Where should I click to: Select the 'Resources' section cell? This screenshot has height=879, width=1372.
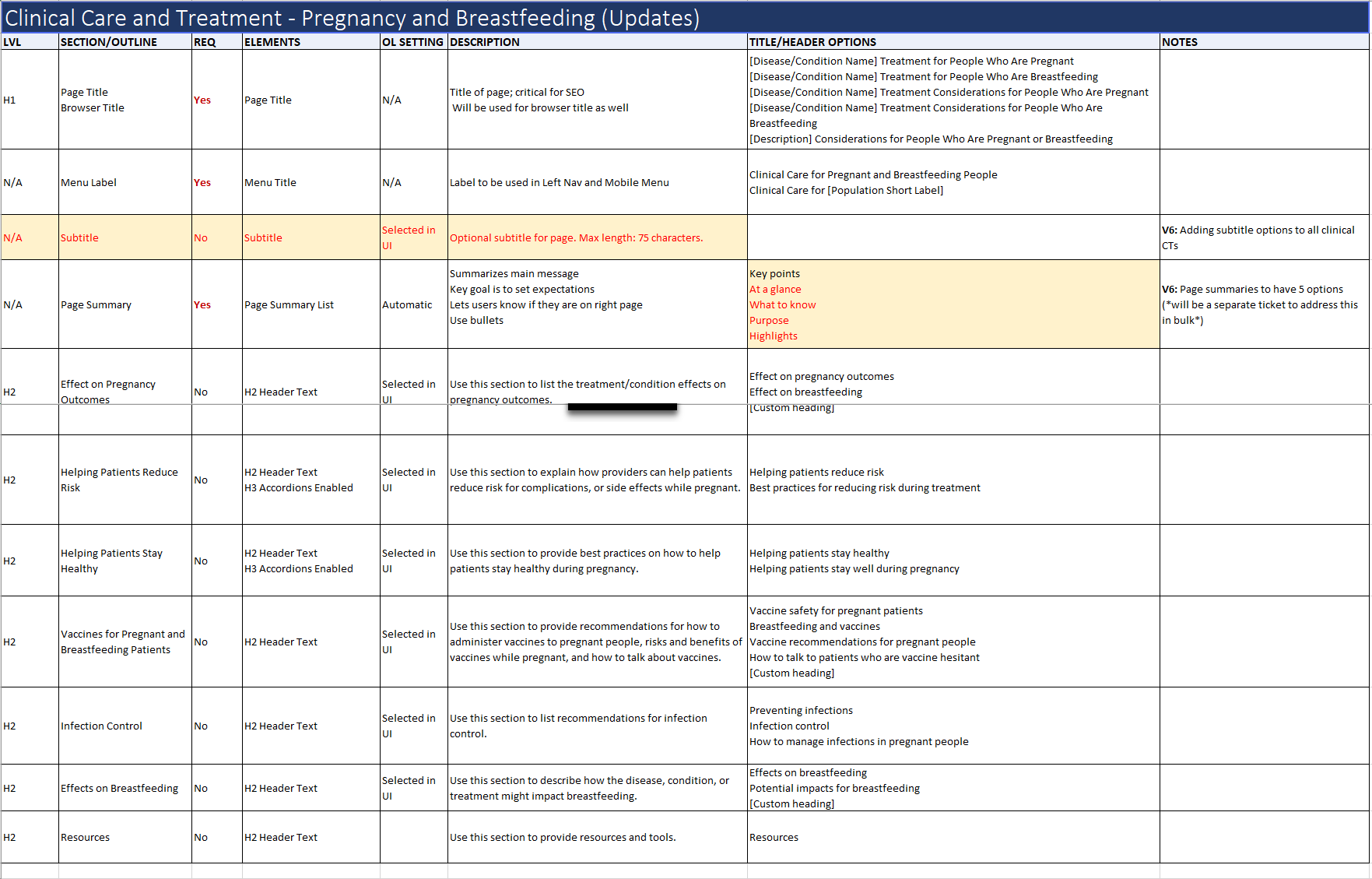click(125, 837)
